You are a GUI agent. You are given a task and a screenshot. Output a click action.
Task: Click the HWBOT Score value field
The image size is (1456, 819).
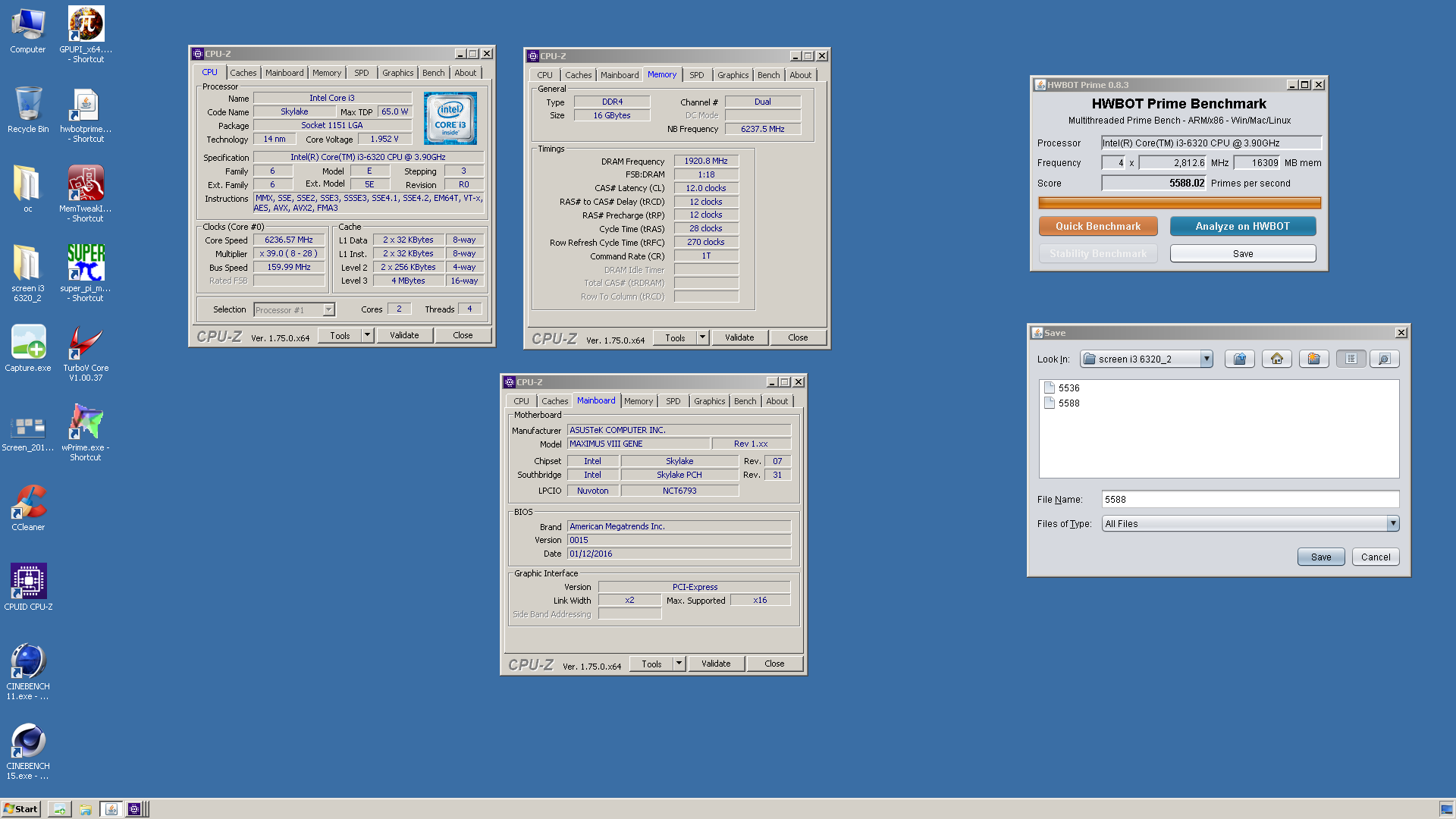pos(1153,183)
